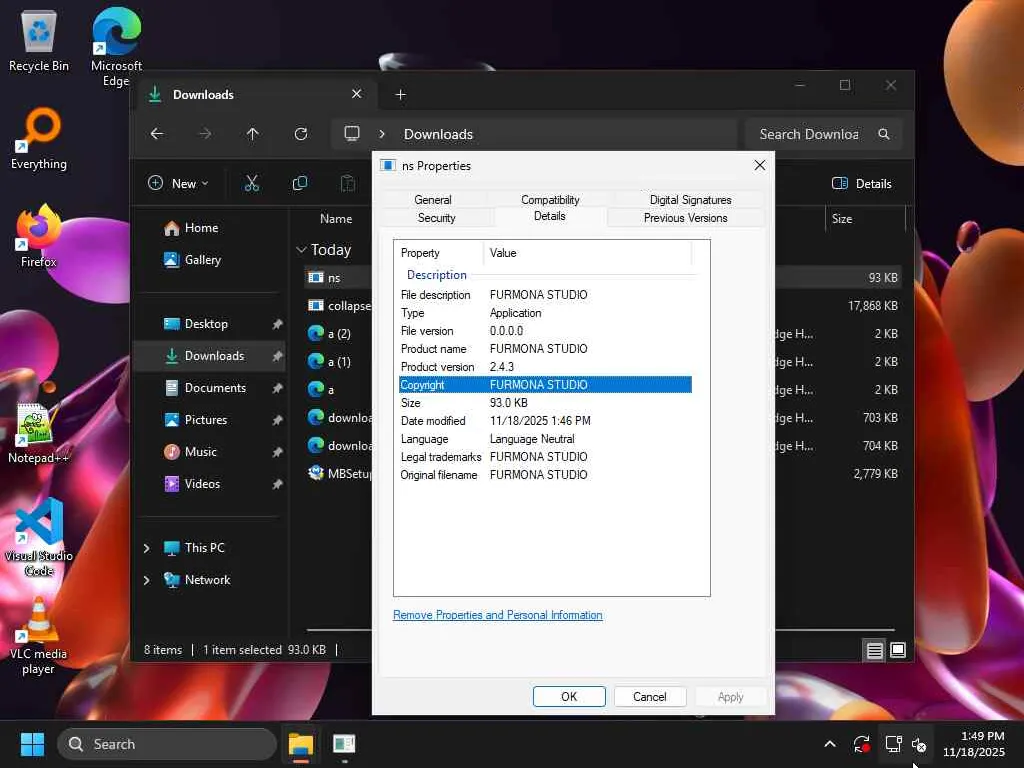
Task: Click the second taskbar app icon
Action: click(344, 744)
